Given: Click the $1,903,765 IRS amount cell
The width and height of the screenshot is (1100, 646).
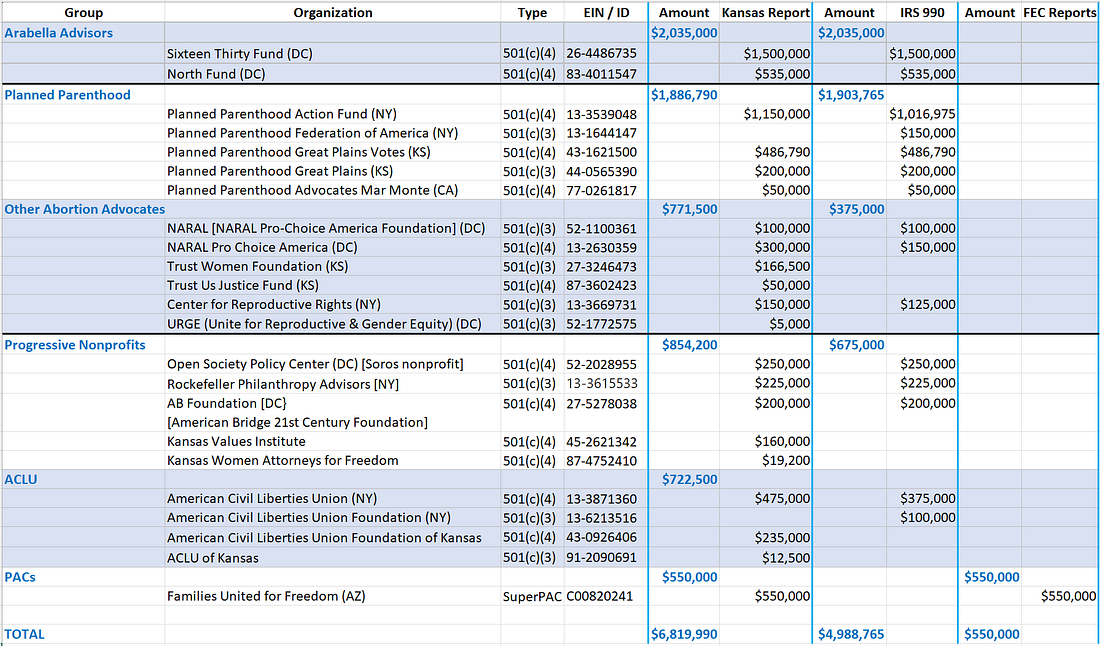Looking at the screenshot, I should point(851,95).
